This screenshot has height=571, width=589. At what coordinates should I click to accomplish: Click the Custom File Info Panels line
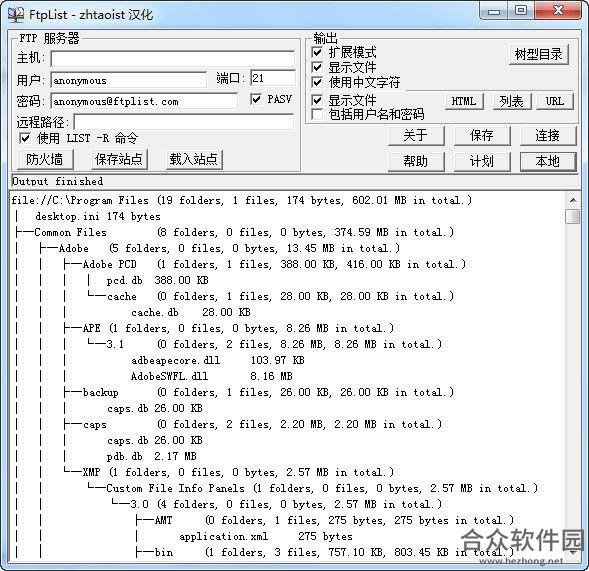click(x=322, y=488)
